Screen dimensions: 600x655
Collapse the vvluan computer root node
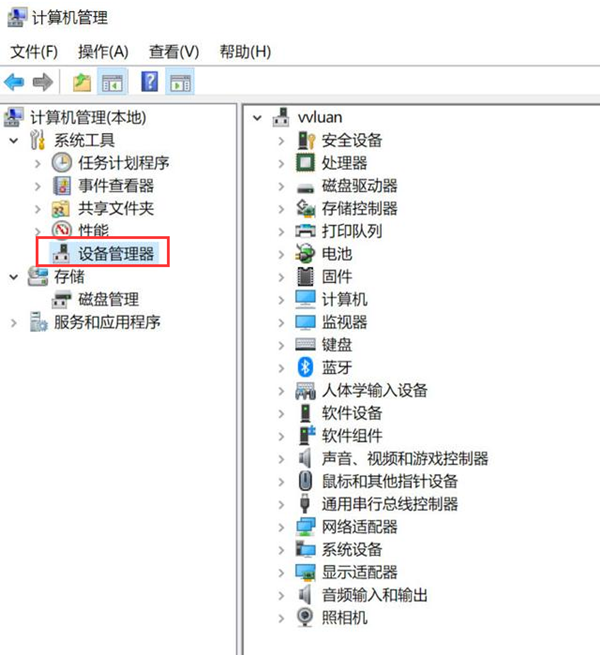pyautogui.click(x=257, y=118)
